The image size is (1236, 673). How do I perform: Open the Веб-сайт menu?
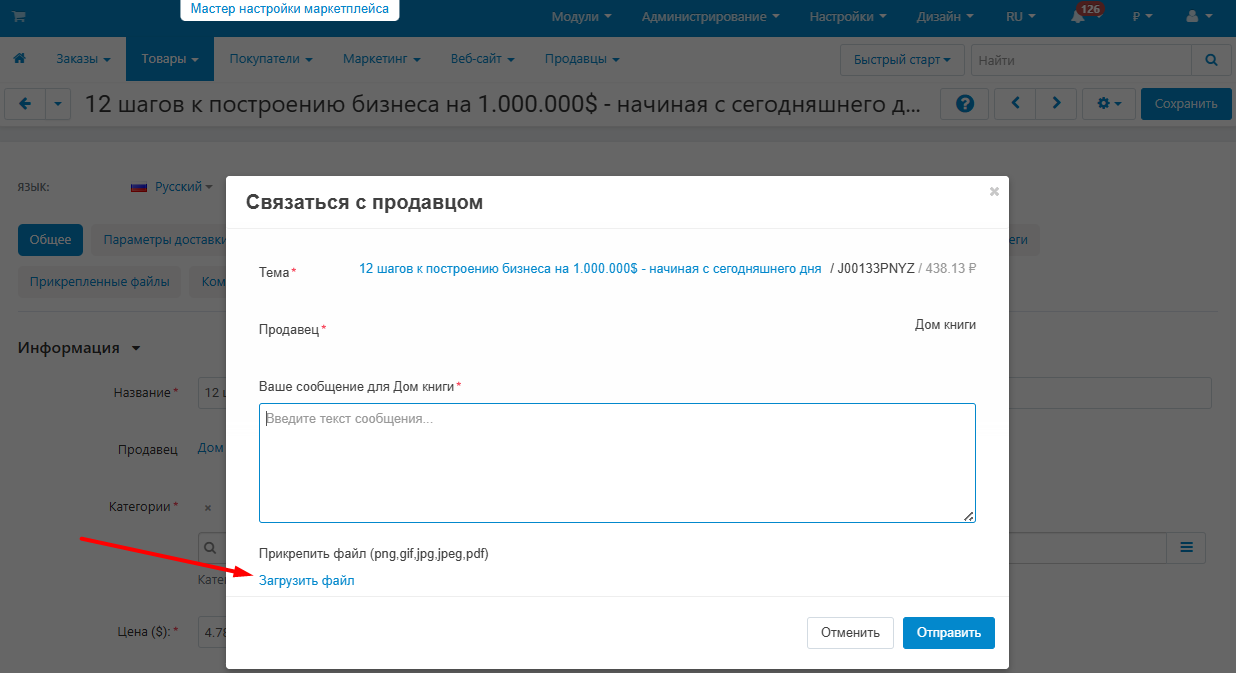(482, 59)
